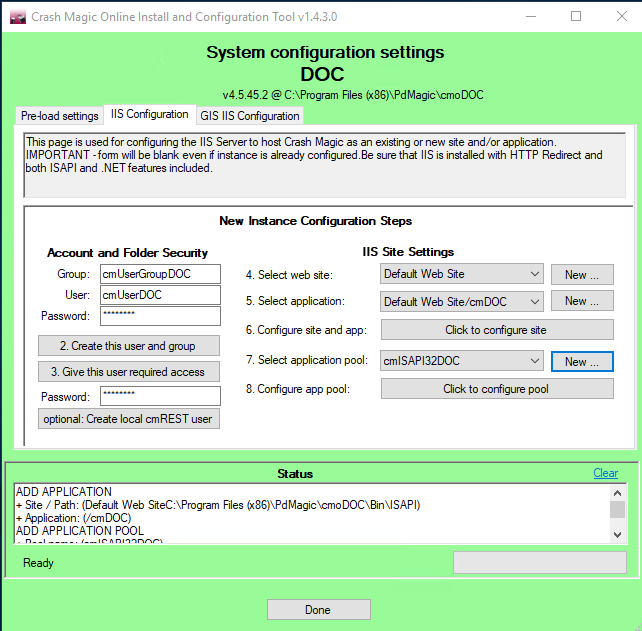Focus the first Password field under User
The width and height of the screenshot is (642, 631).
point(159,316)
